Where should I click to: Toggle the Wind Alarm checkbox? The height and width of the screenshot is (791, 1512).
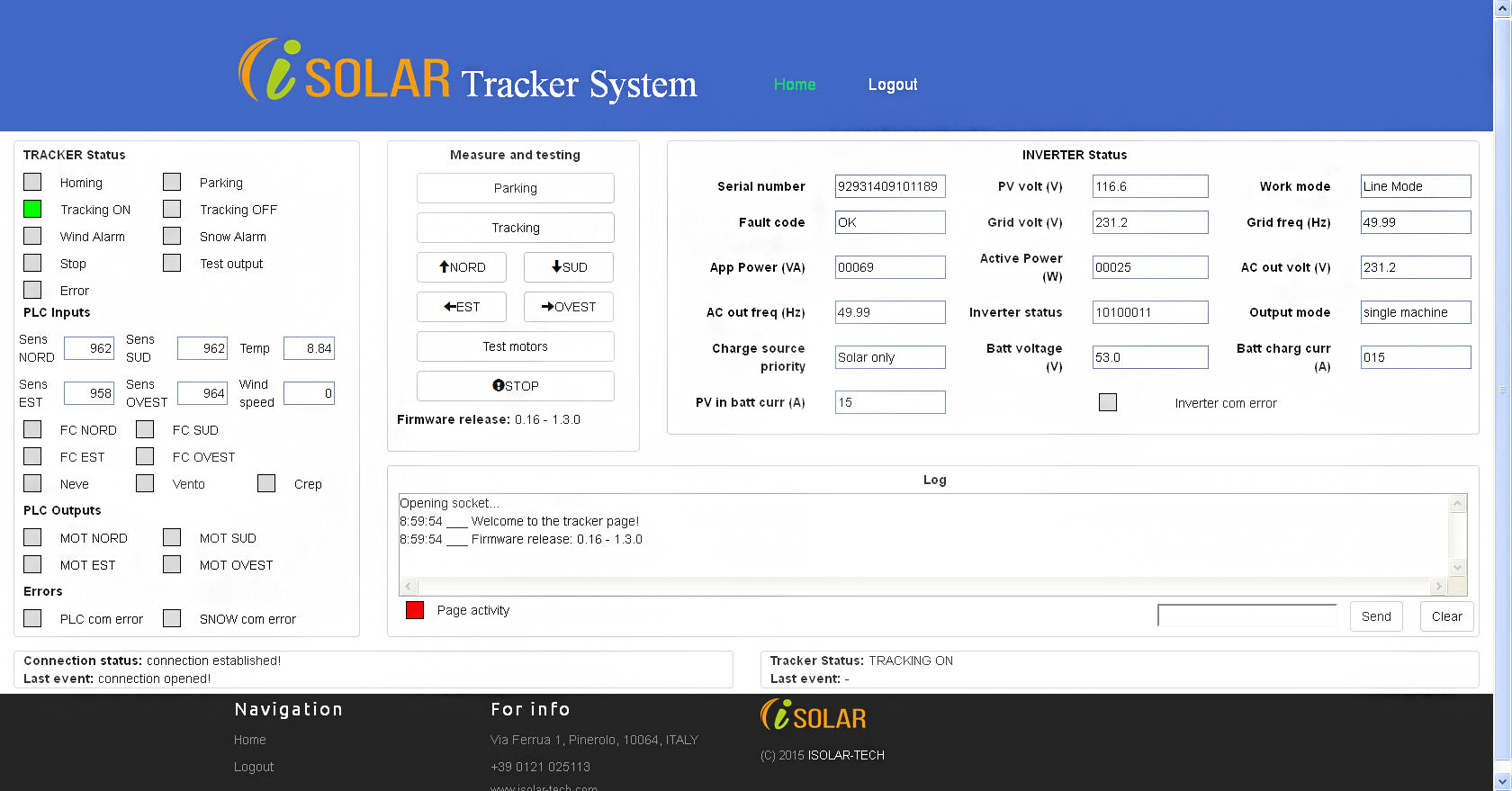[32, 236]
